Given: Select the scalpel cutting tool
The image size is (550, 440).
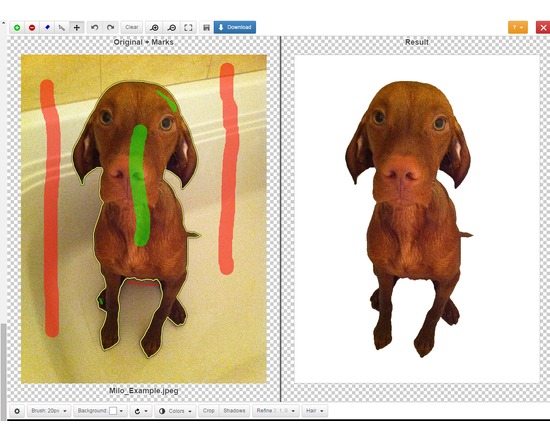Looking at the screenshot, I should point(62,27).
